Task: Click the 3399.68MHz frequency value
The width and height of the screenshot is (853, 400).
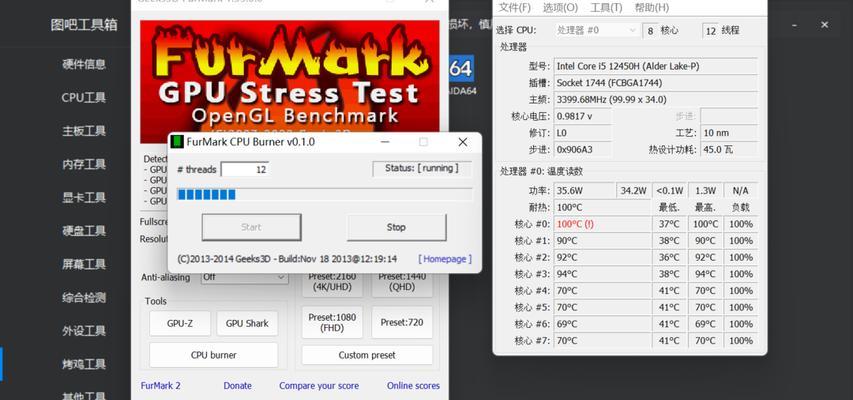Action: [x=656, y=100]
